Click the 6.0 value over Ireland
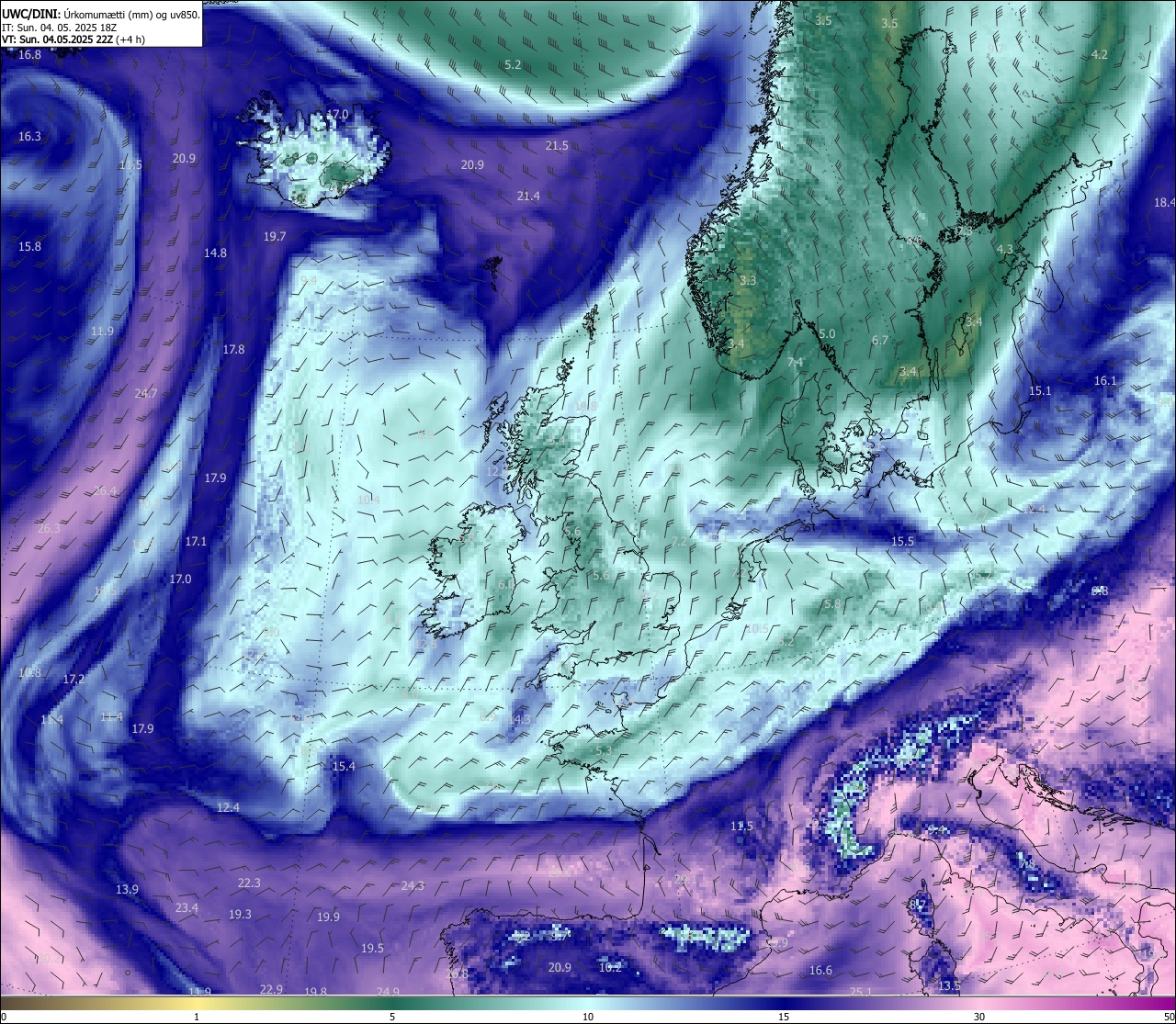The width and height of the screenshot is (1176, 1024). point(506,584)
